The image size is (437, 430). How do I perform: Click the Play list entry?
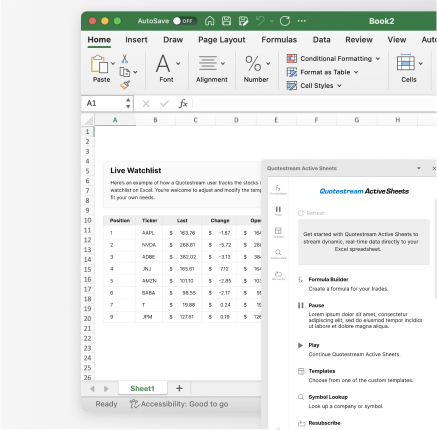click(x=349, y=350)
